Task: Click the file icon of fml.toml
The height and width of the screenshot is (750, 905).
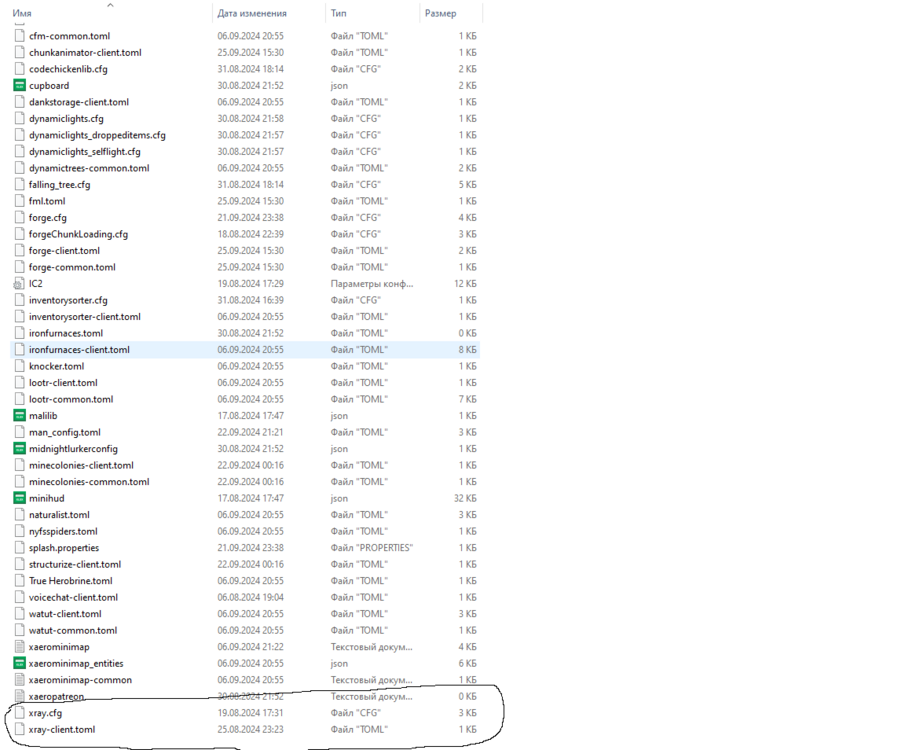Action: pyautogui.click(x=20, y=201)
